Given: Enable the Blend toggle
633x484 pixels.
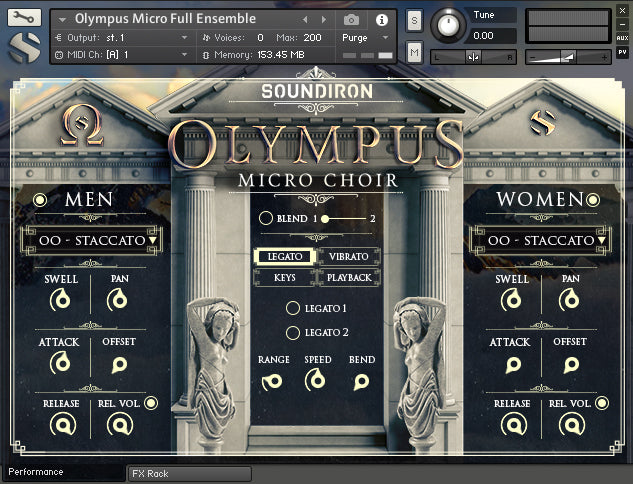Looking at the screenshot, I should click(x=265, y=218).
